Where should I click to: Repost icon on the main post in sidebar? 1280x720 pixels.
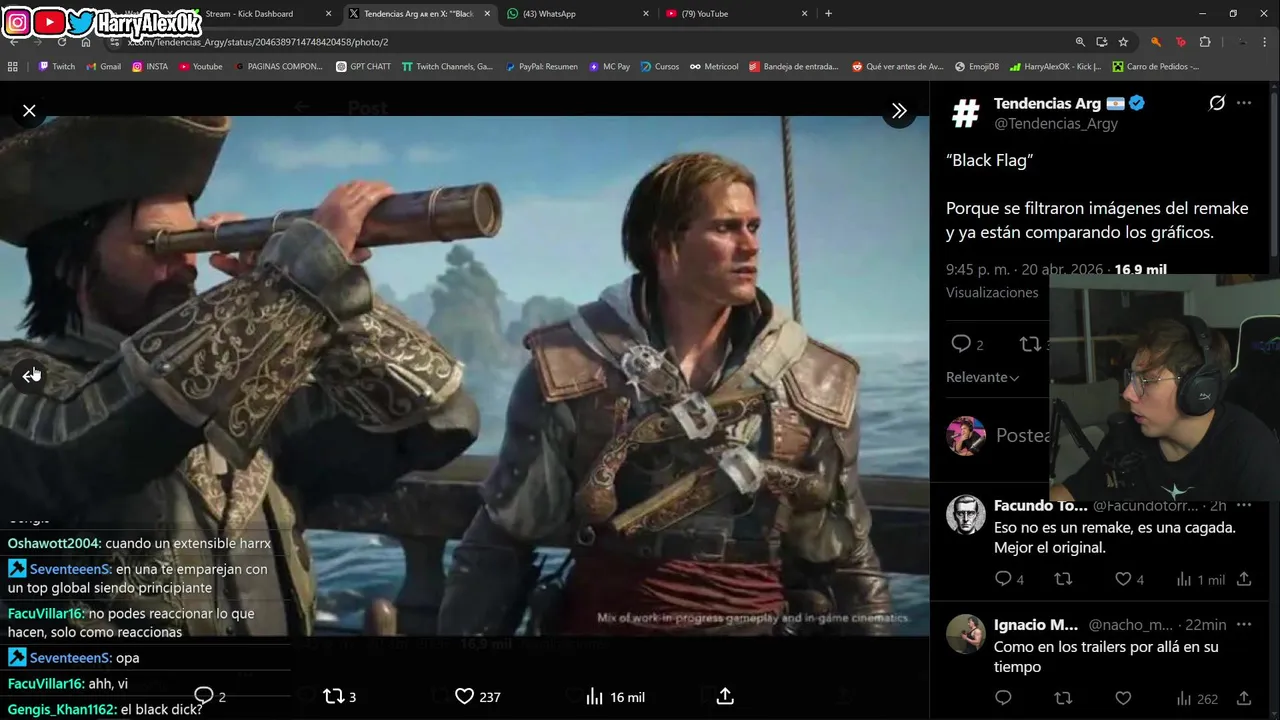click(x=1030, y=344)
